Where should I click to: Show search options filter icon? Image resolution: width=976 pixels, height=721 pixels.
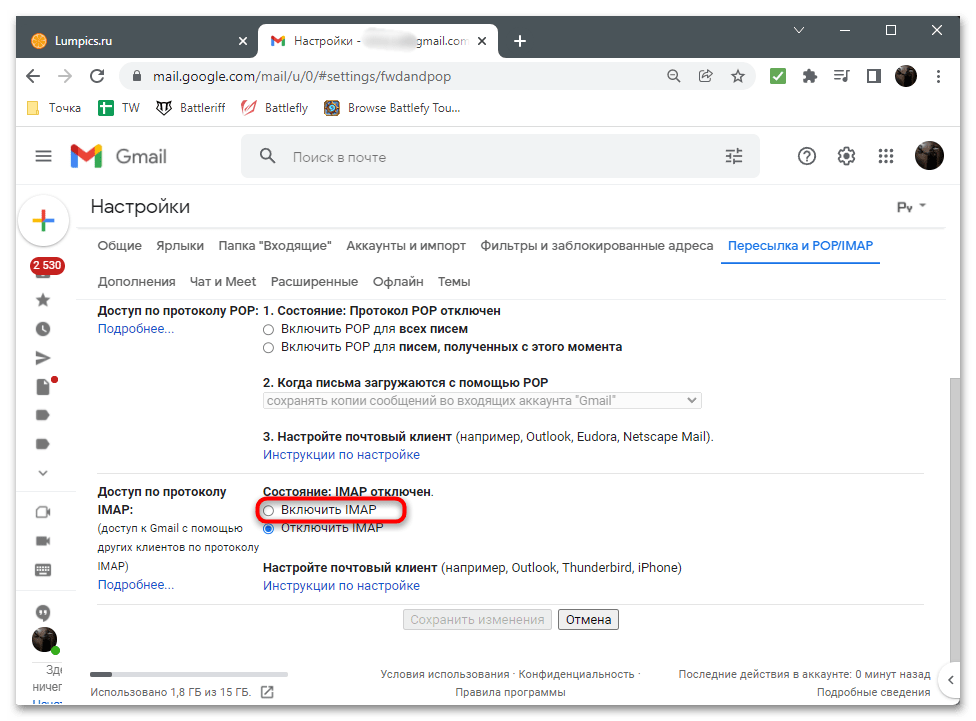click(734, 157)
